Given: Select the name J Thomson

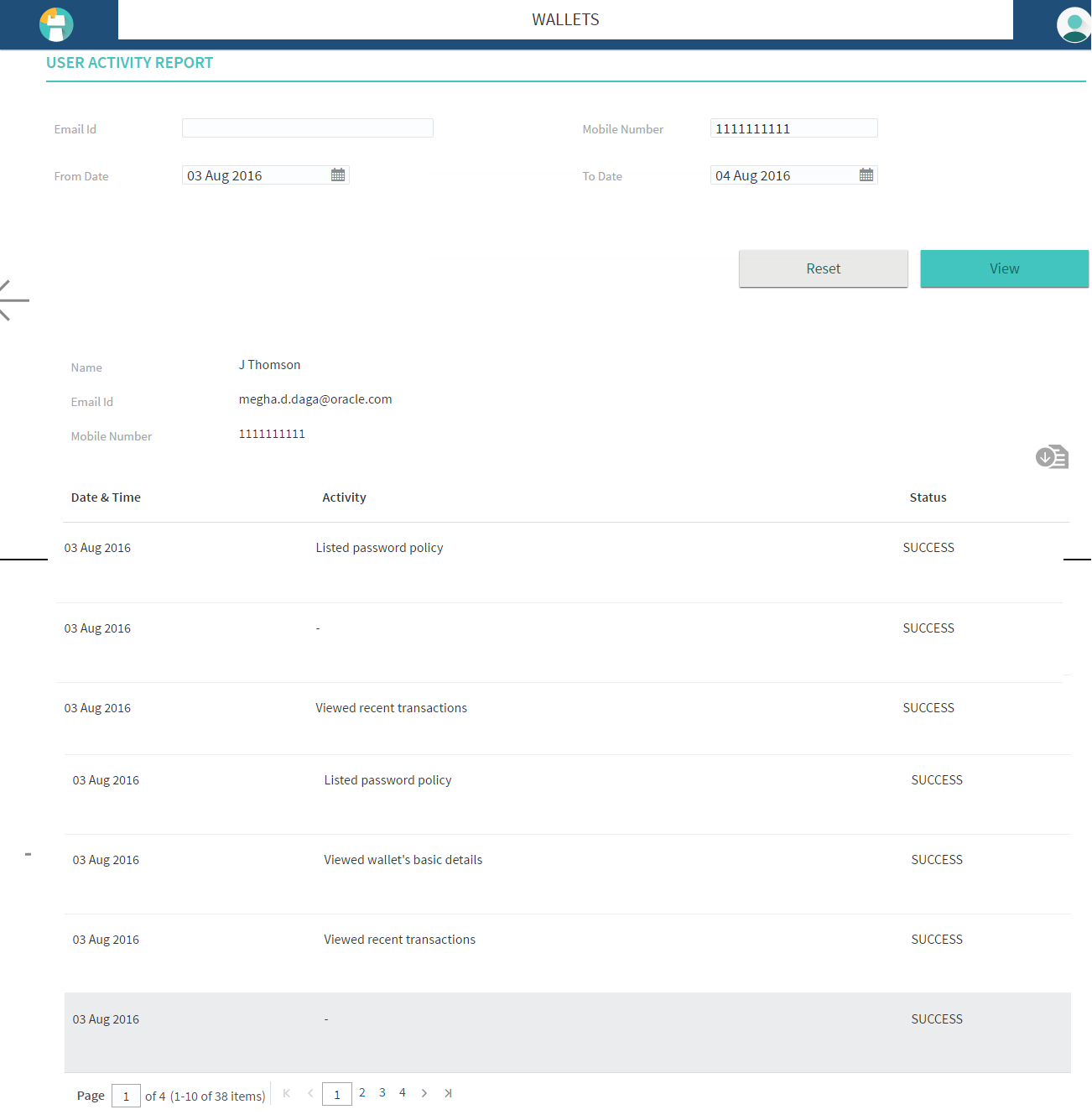Looking at the screenshot, I should click(x=269, y=364).
